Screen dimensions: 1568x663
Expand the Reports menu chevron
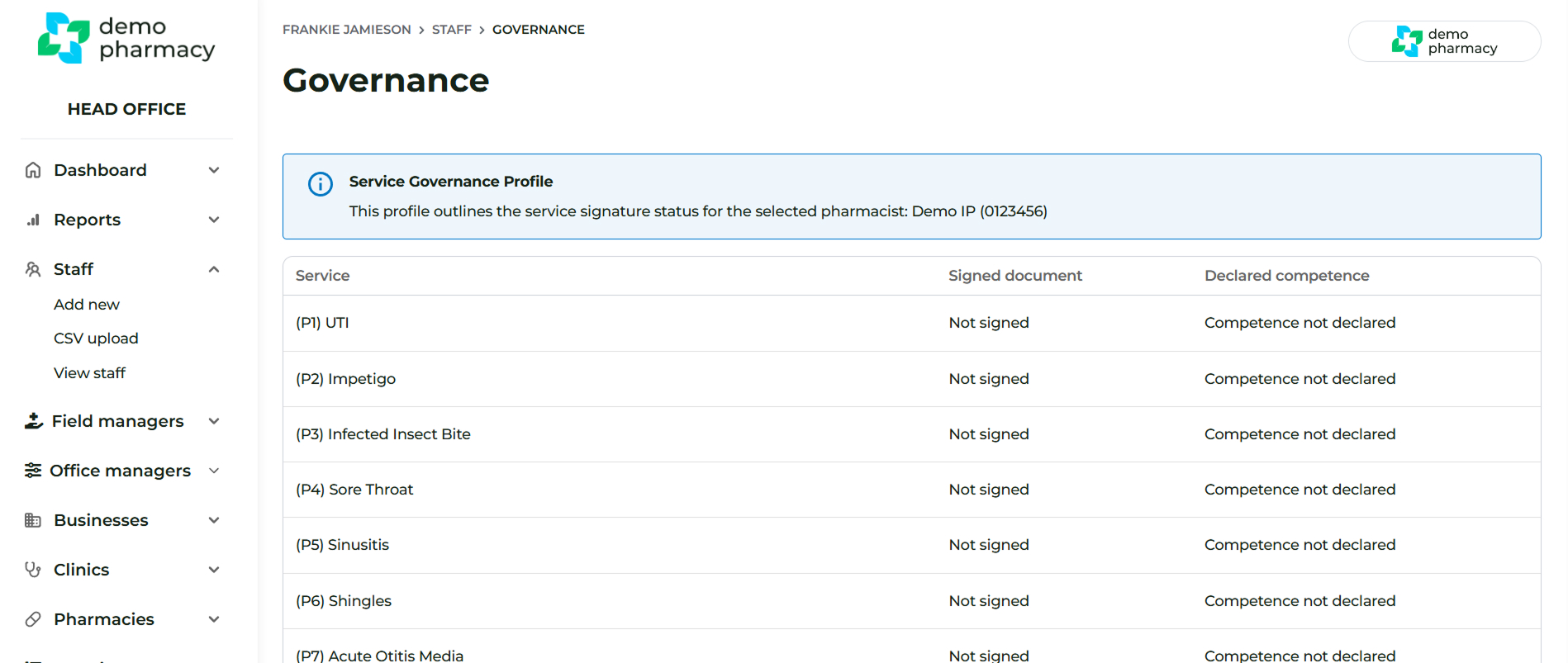tap(214, 220)
